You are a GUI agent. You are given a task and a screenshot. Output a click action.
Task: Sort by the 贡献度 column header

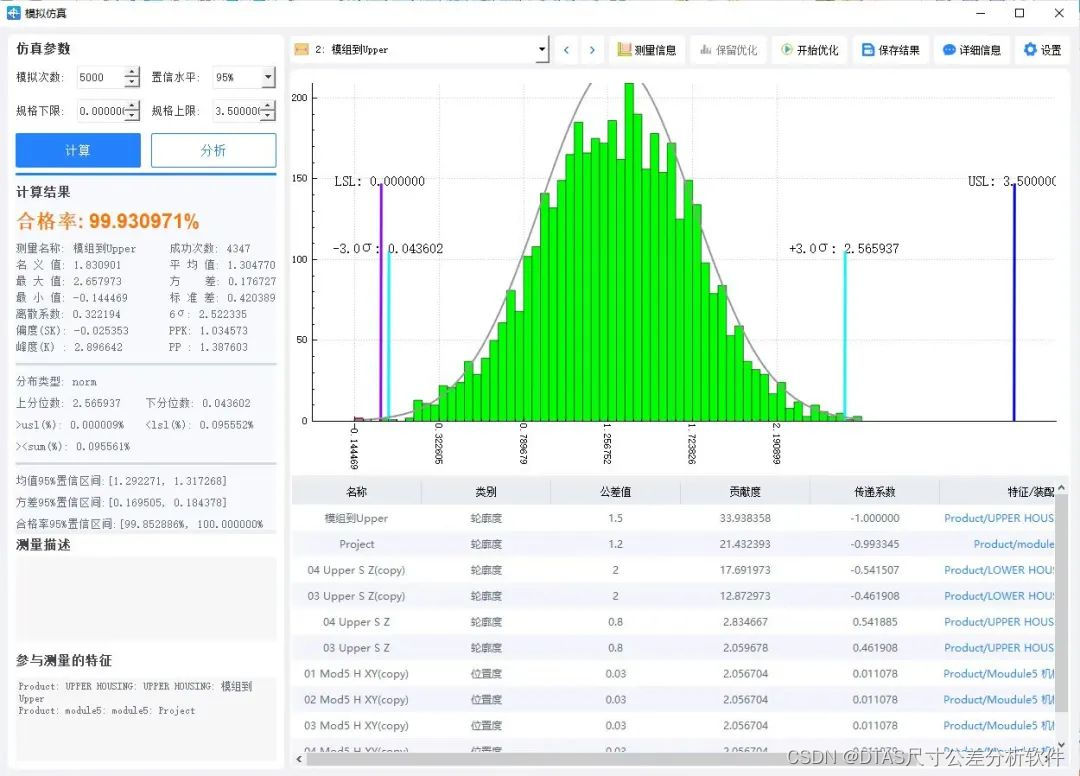745,492
